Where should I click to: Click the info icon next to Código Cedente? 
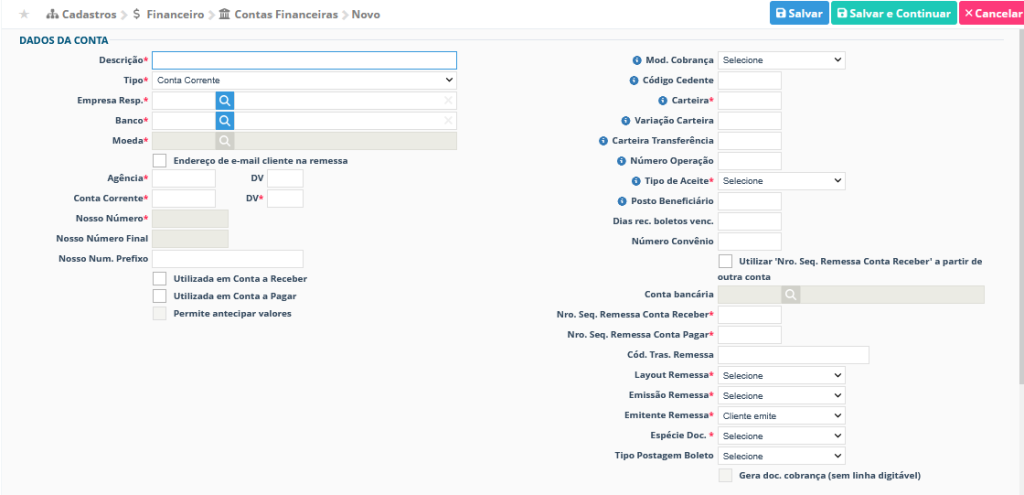(x=633, y=80)
